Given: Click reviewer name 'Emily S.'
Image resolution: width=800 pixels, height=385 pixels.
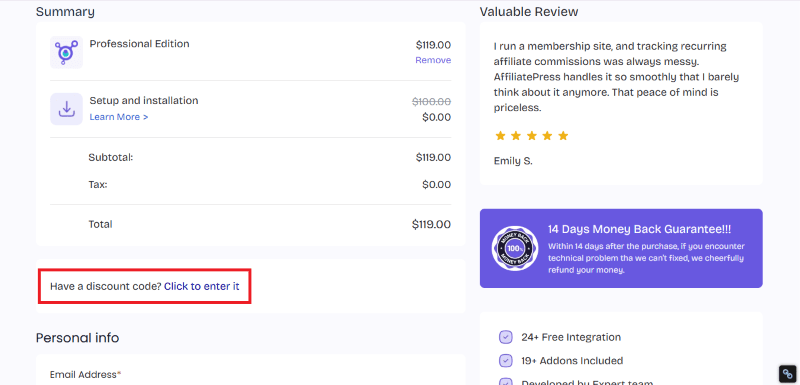Looking at the screenshot, I should pos(513,161).
